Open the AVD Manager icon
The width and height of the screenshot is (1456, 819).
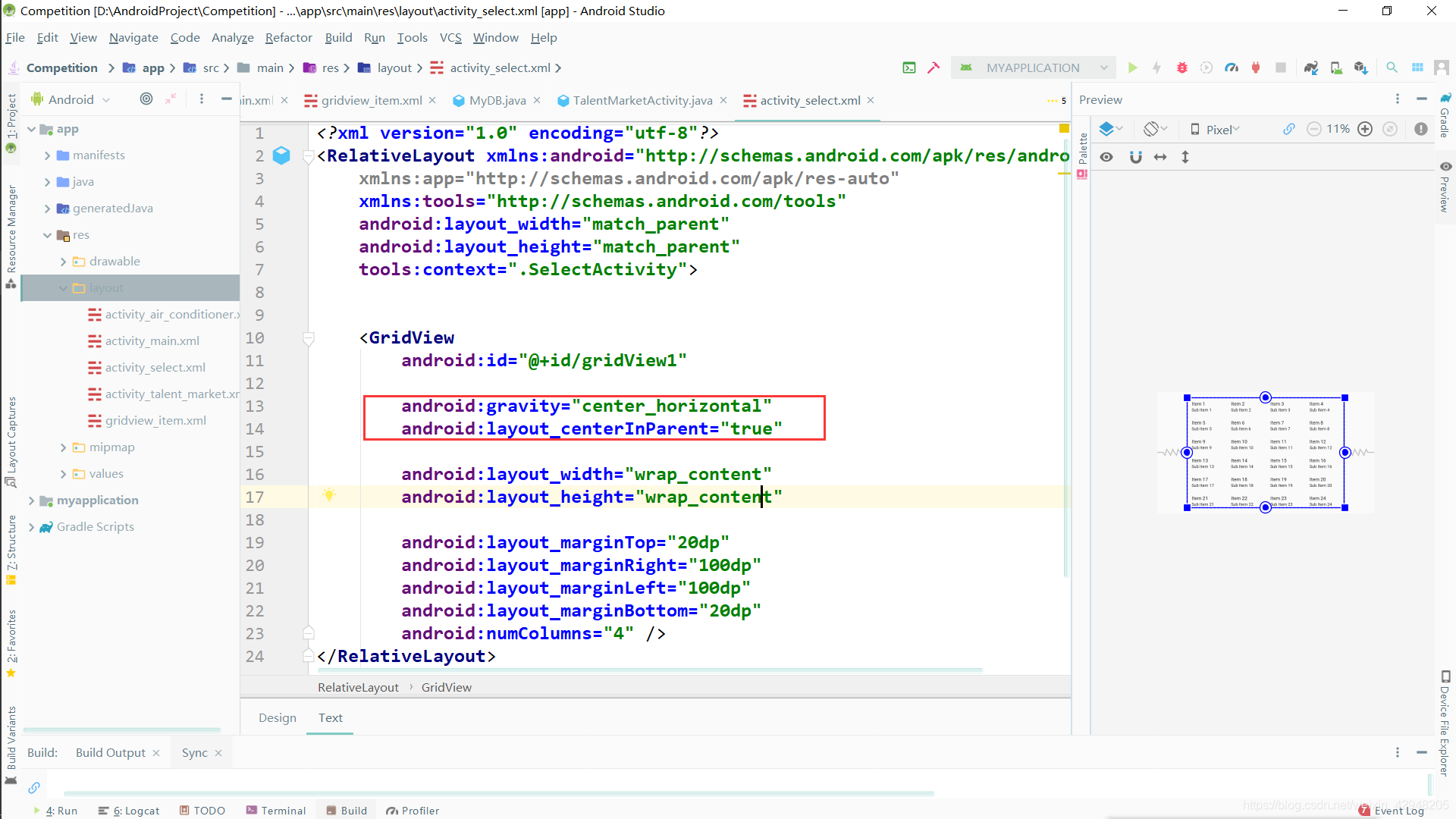pyautogui.click(x=1336, y=68)
